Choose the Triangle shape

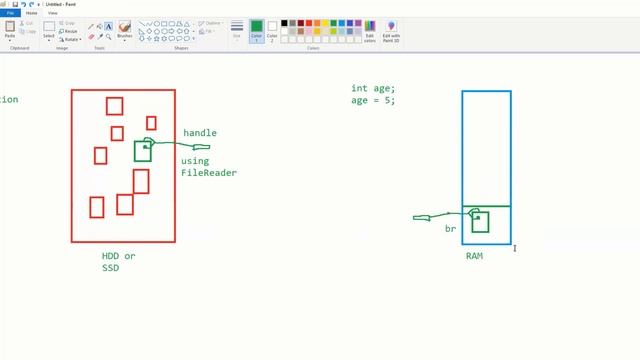pyautogui.click(x=187, y=24)
